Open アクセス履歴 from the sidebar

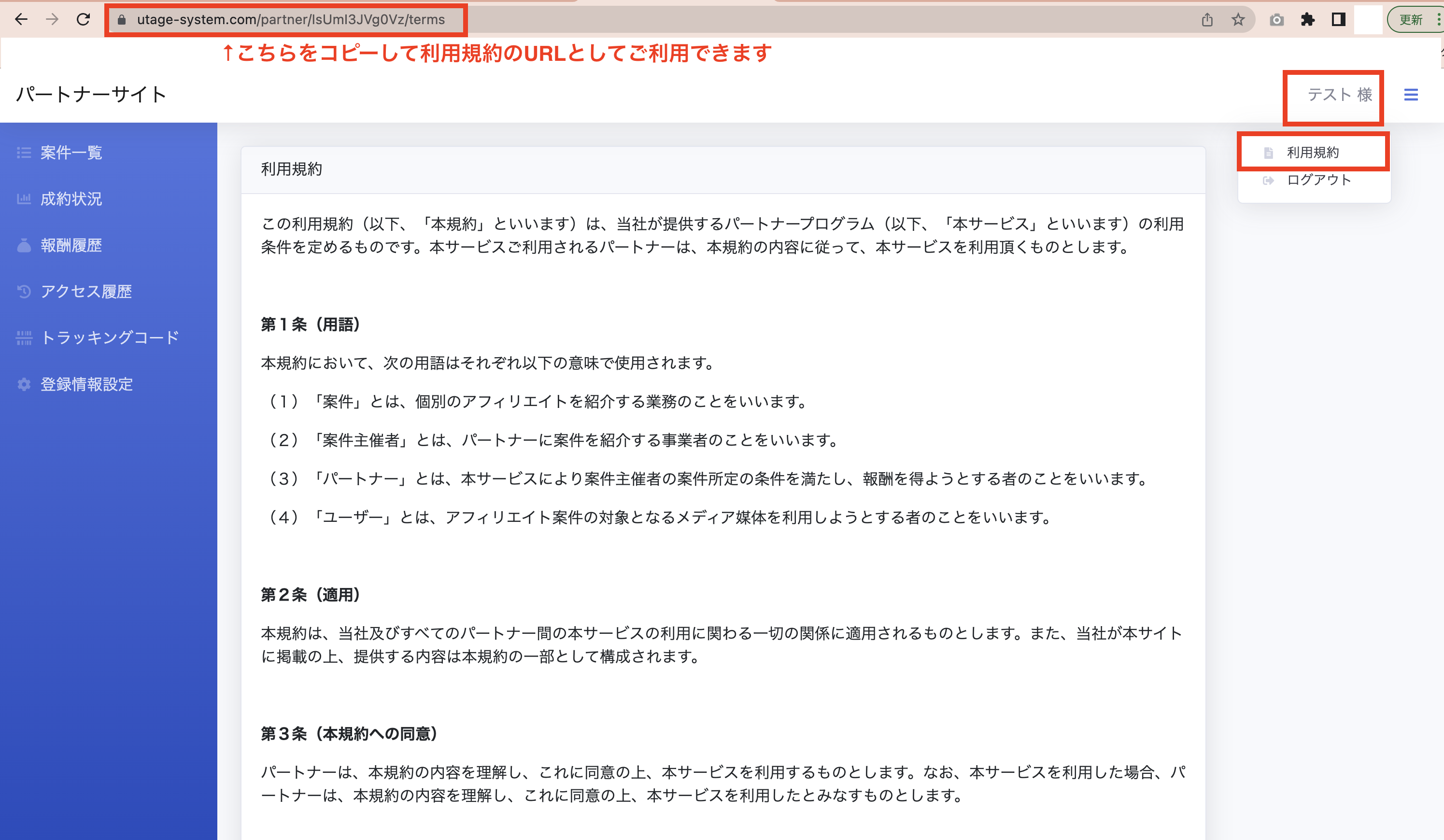pyautogui.click(x=86, y=292)
